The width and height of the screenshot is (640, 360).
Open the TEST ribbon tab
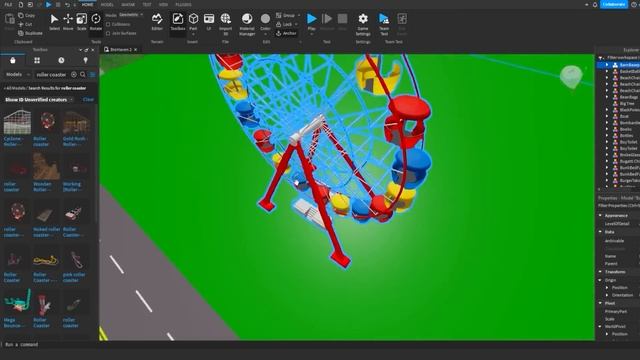(147, 5)
